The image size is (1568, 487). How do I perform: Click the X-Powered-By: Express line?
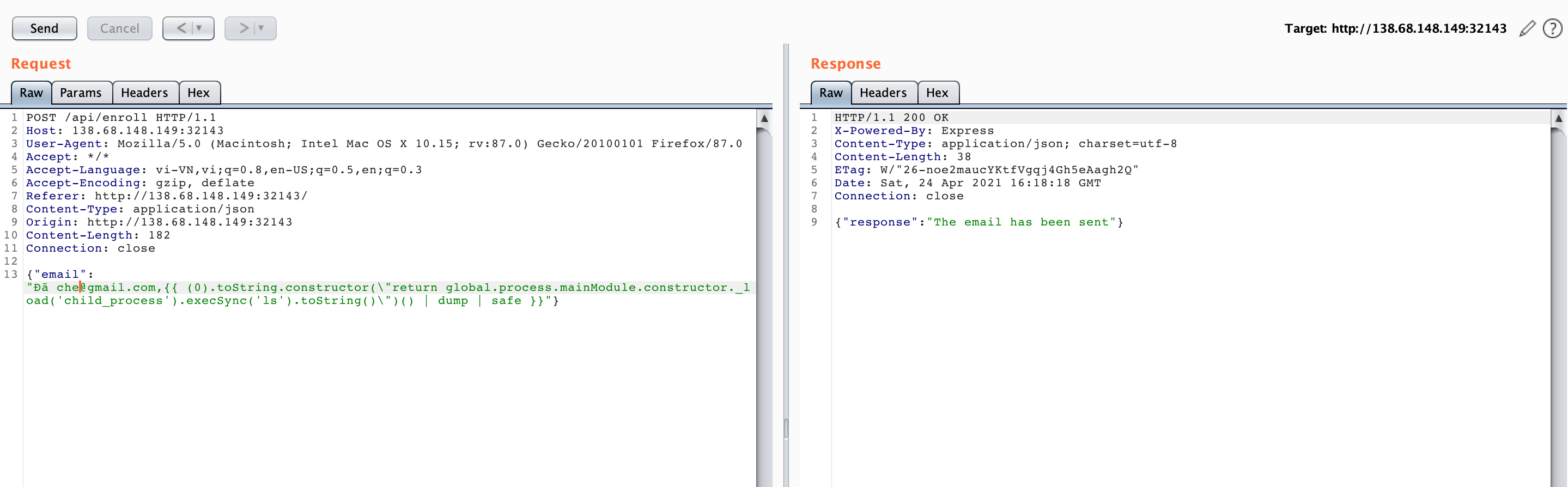(x=914, y=131)
